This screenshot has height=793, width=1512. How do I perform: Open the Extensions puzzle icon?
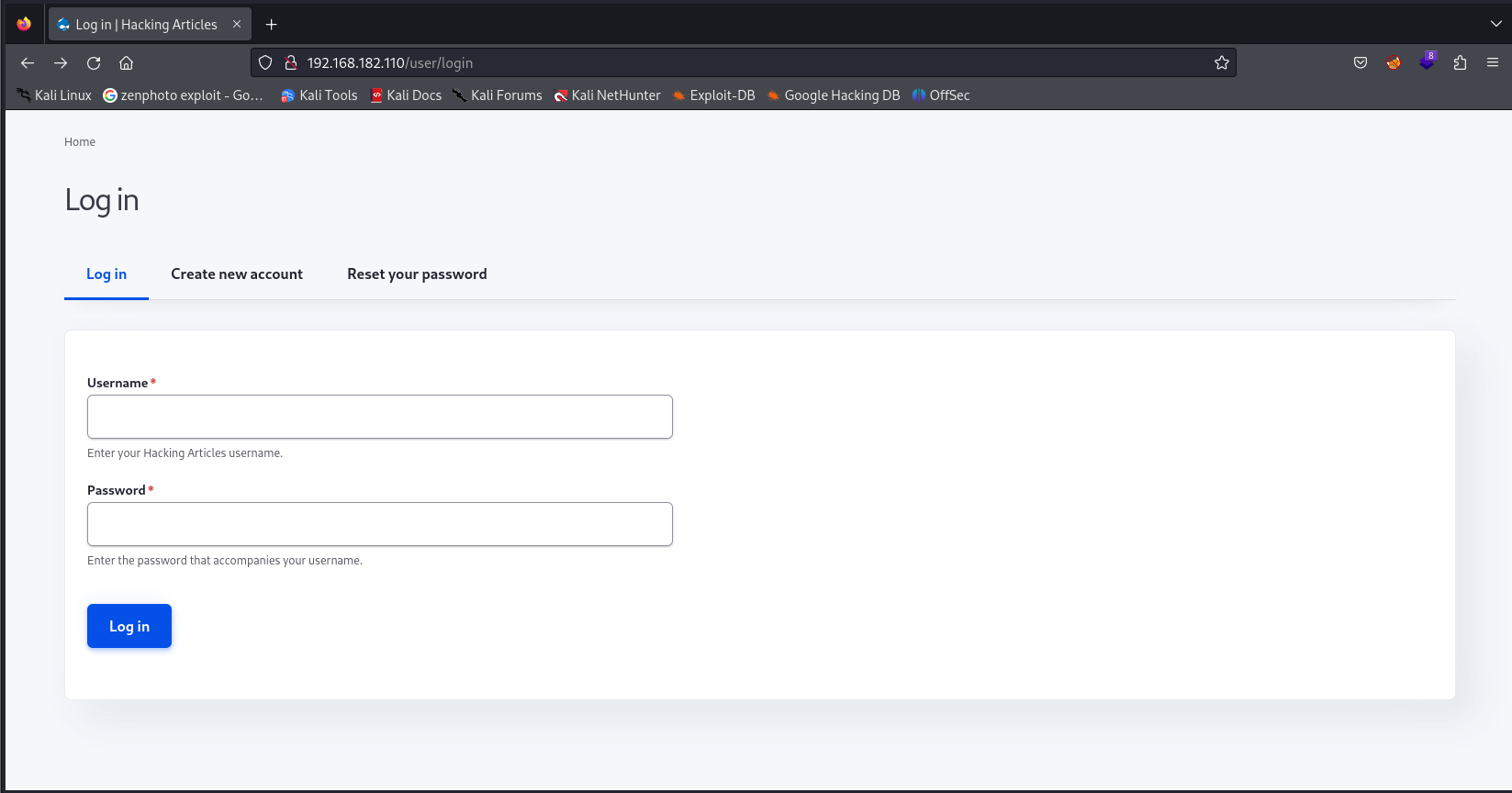[x=1460, y=63]
